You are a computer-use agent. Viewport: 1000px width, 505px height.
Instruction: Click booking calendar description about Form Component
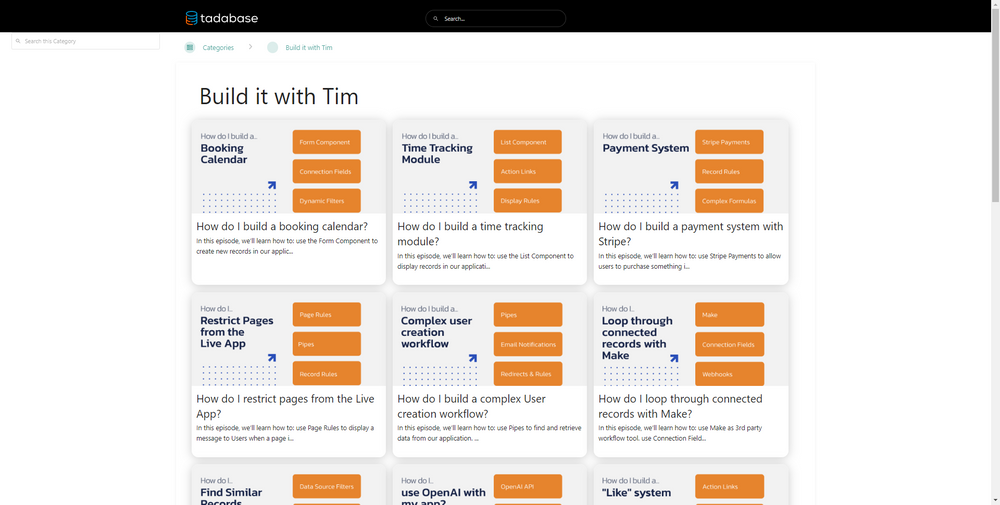287,246
